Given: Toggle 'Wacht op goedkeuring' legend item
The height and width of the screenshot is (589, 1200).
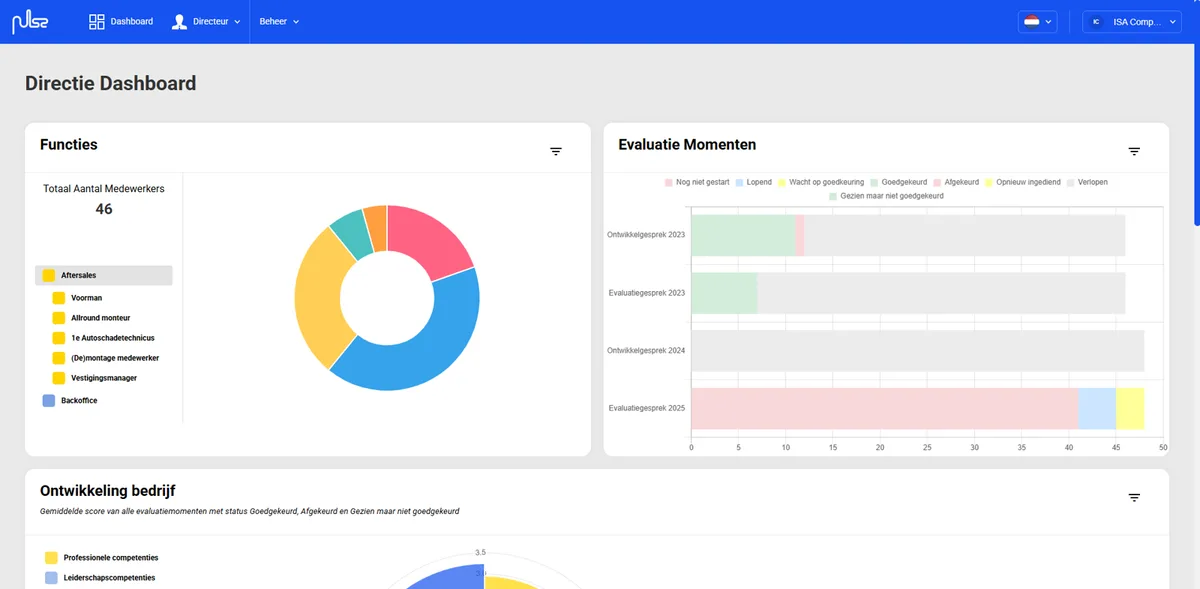Looking at the screenshot, I should pyautogui.click(x=820, y=183).
